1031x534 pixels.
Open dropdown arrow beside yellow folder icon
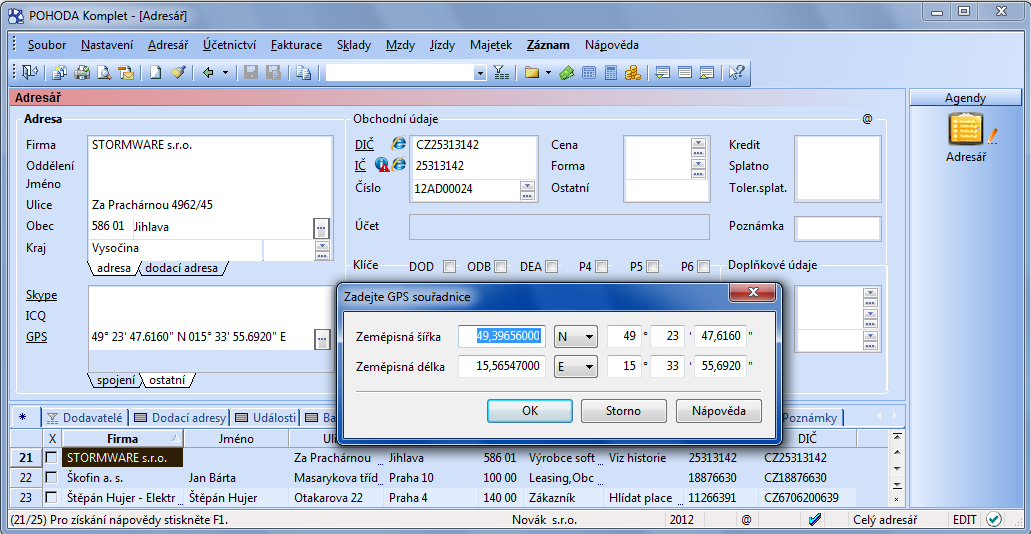click(x=548, y=72)
